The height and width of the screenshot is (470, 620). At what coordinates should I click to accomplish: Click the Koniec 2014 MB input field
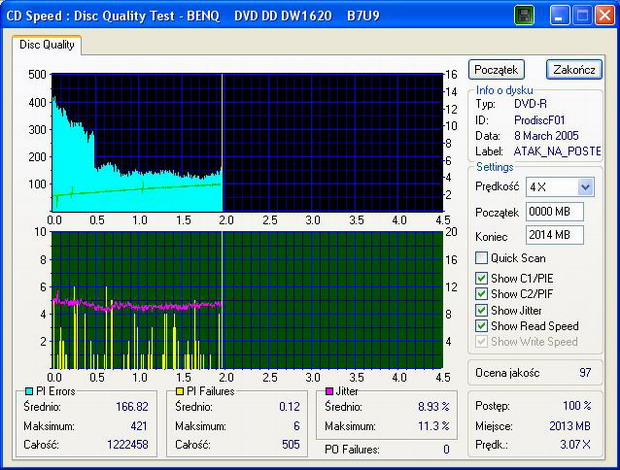click(554, 235)
